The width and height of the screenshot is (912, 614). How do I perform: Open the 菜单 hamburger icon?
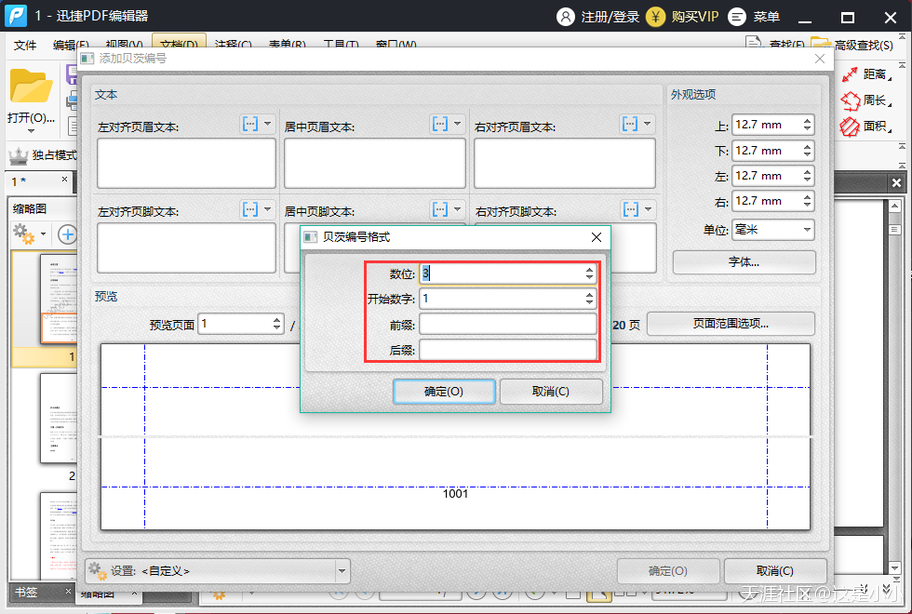coord(737,16)
